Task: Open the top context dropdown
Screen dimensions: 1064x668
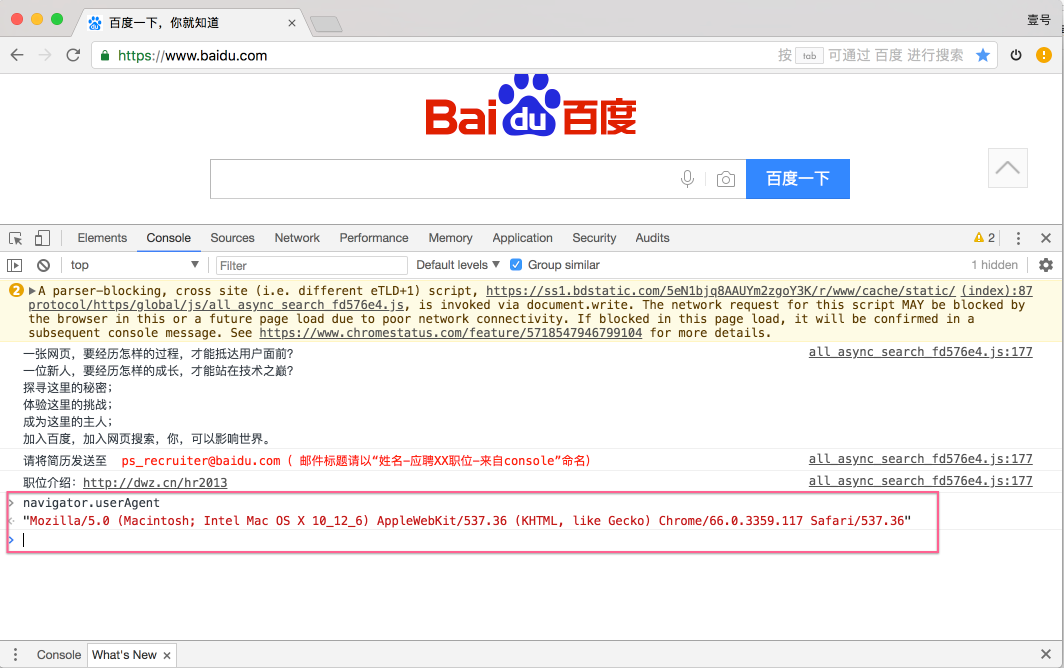Action: [134, 265]
